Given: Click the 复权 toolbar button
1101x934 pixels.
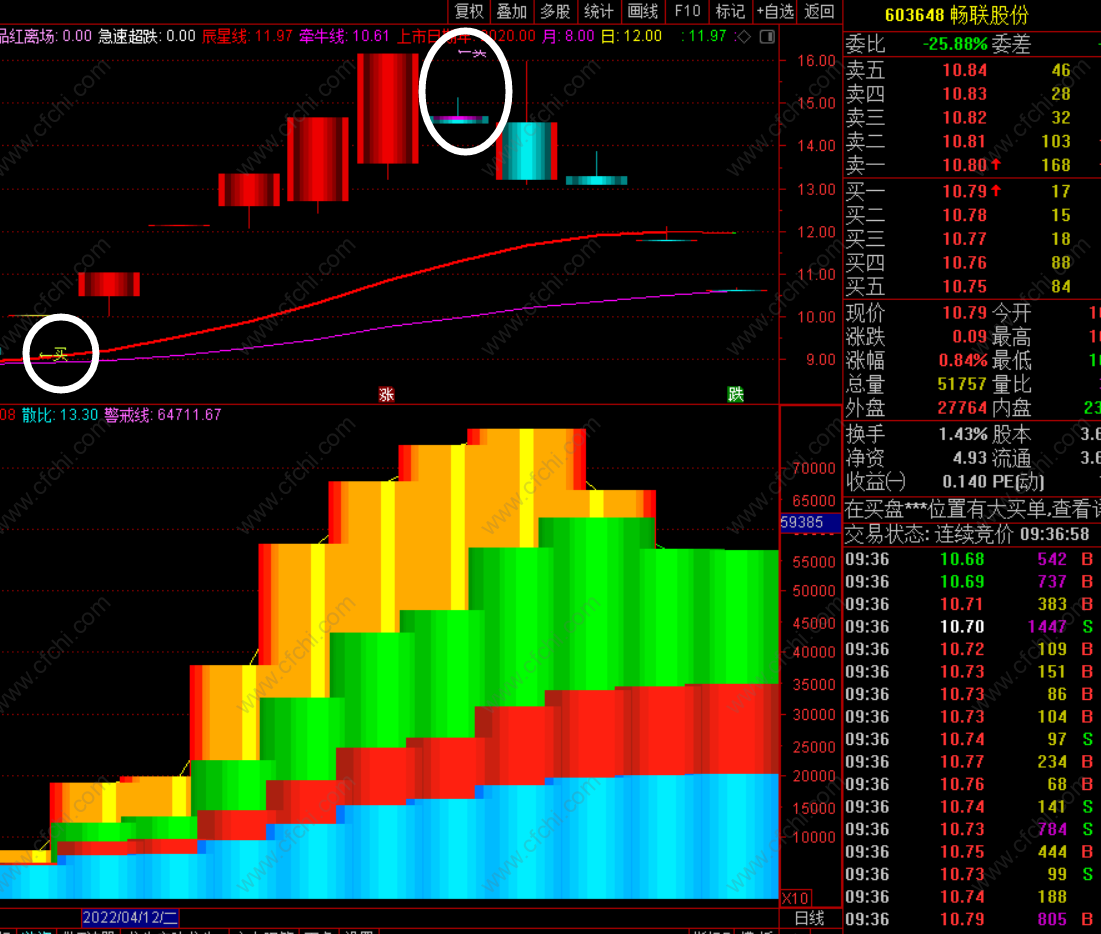Looking at the screenshot, I should tap(469, 11).
